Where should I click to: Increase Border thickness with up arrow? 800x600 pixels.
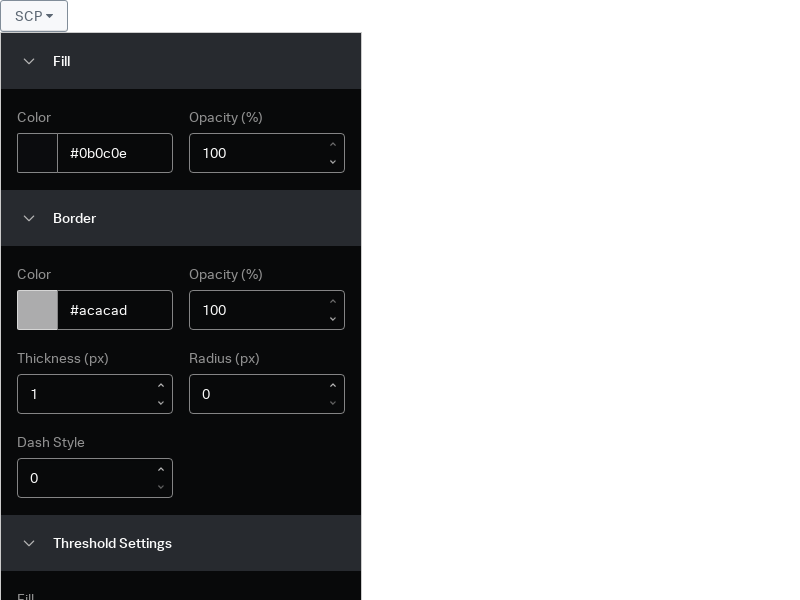pos(161,386)
